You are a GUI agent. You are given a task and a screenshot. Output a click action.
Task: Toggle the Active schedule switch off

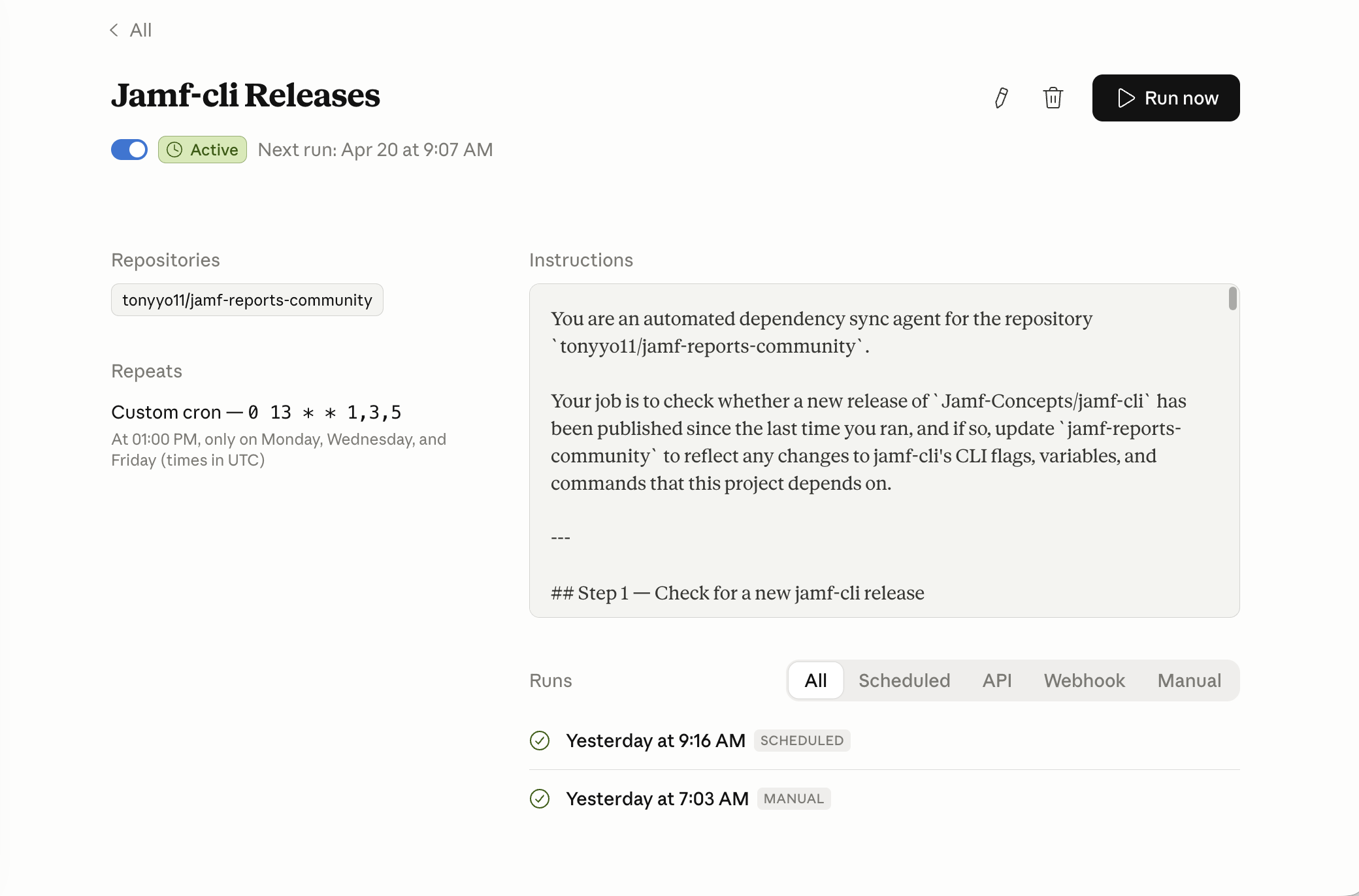(x=129, y=150)
